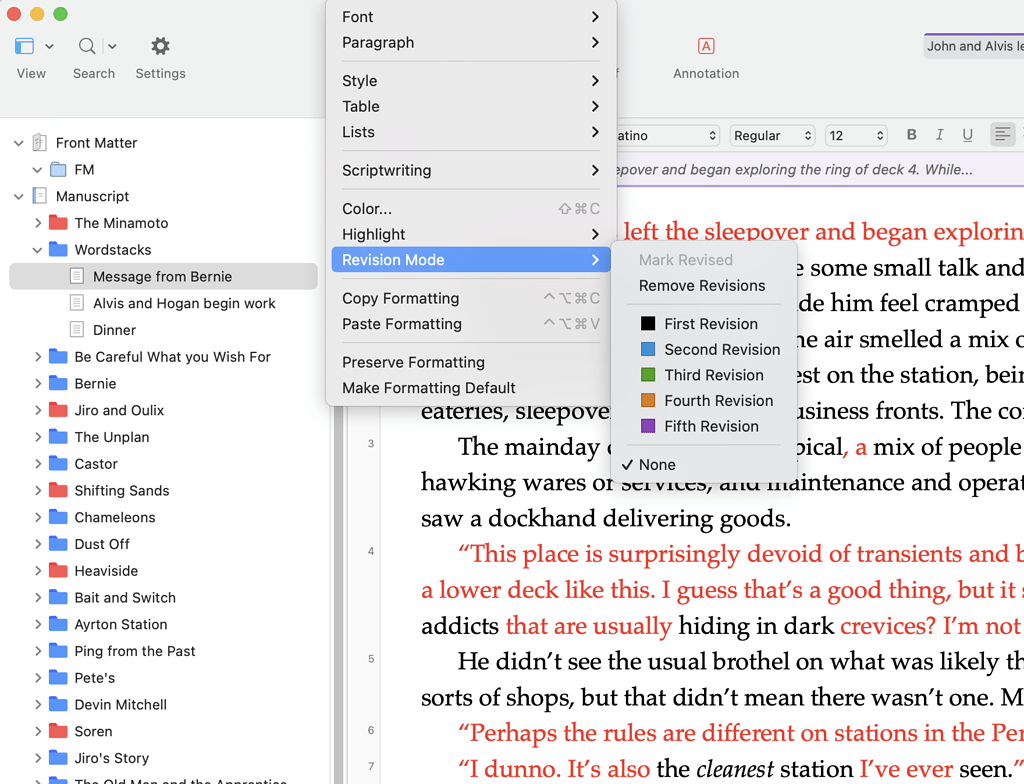
Task: Open the font size 12 dropdown
Action: click(855, 134)
